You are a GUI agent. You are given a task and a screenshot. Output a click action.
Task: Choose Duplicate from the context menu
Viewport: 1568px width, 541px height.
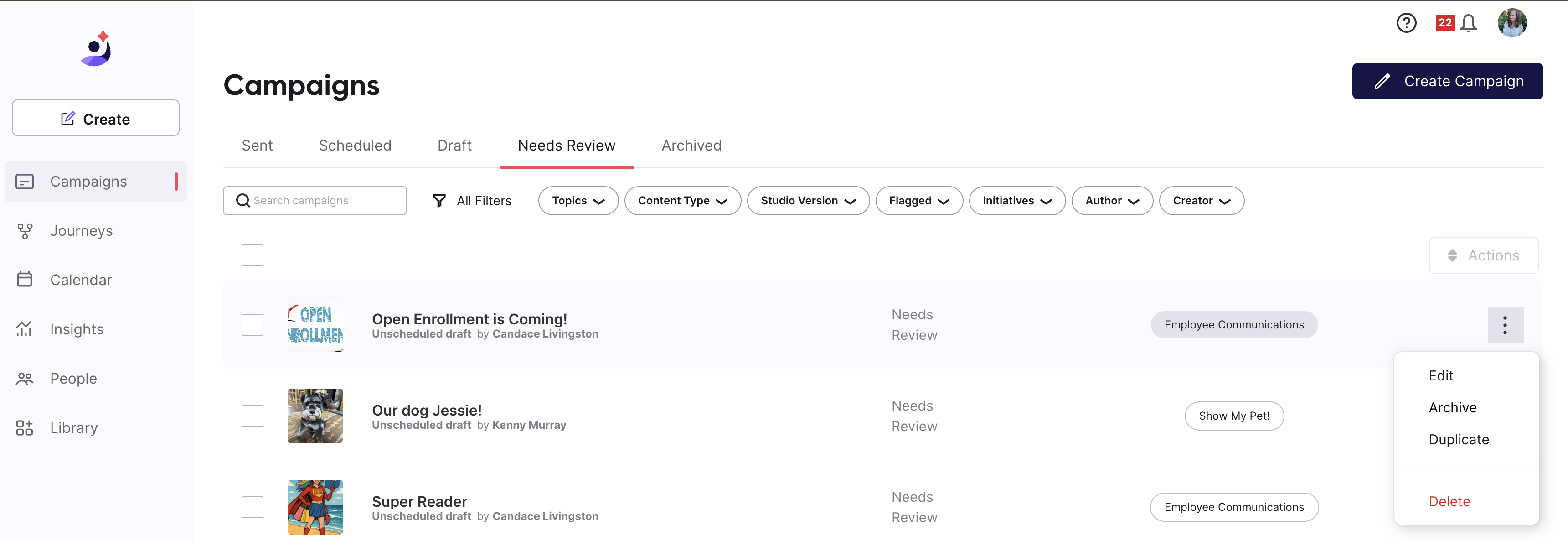coord(1459,440)
